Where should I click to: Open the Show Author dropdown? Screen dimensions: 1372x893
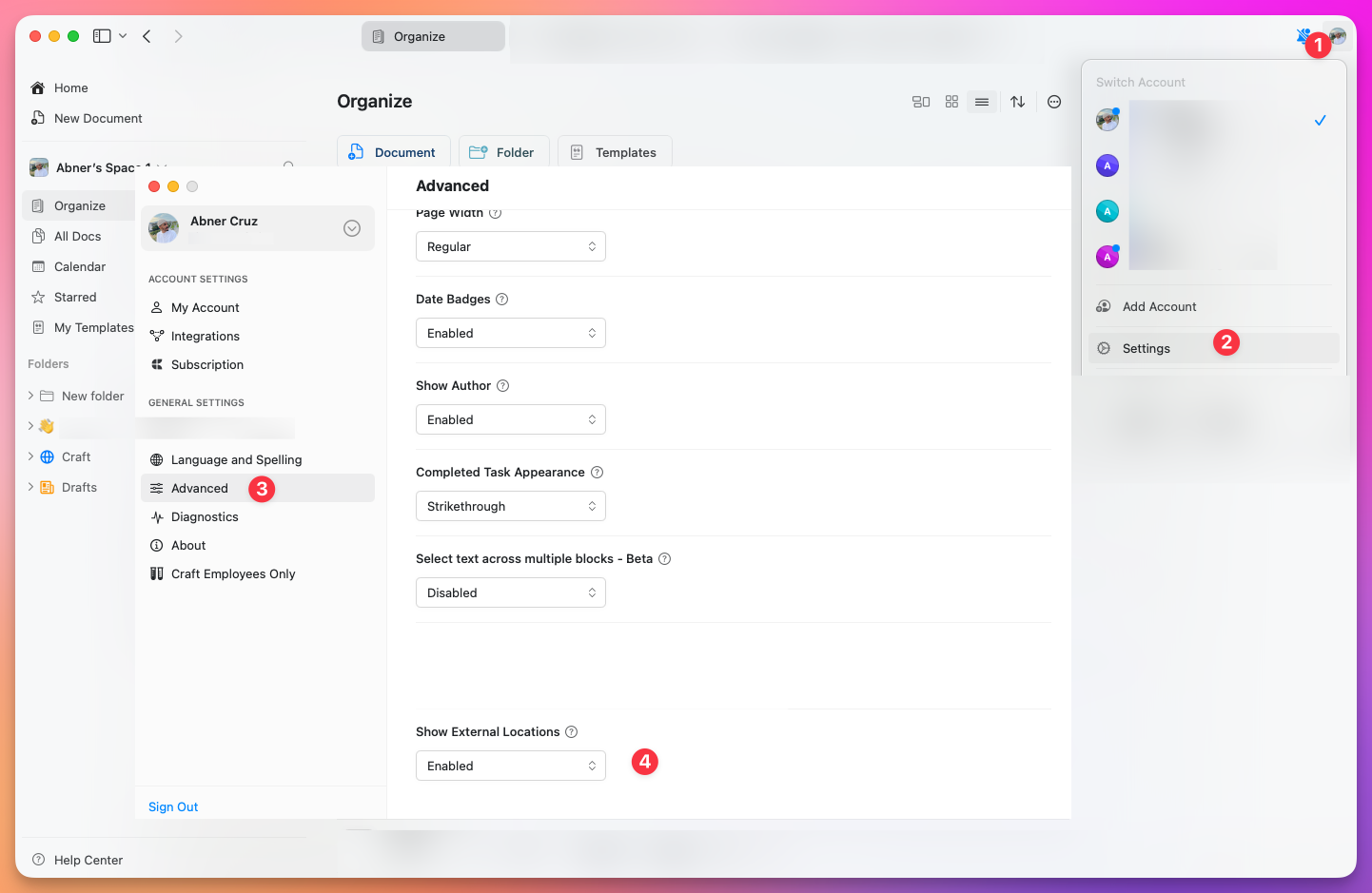coord(511,419)
